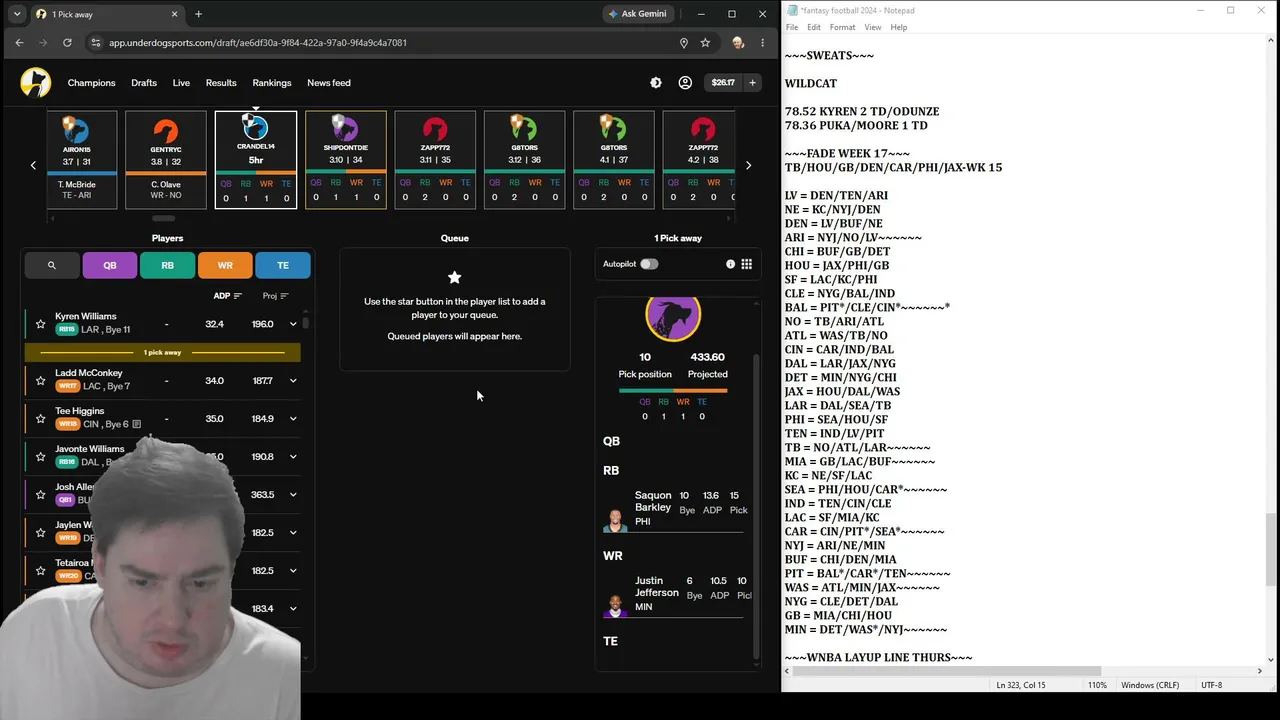The width and height of the screenshot is (1280, 720).
Task: Select the SHIPDONTDIE draft card
Action: 346,160
